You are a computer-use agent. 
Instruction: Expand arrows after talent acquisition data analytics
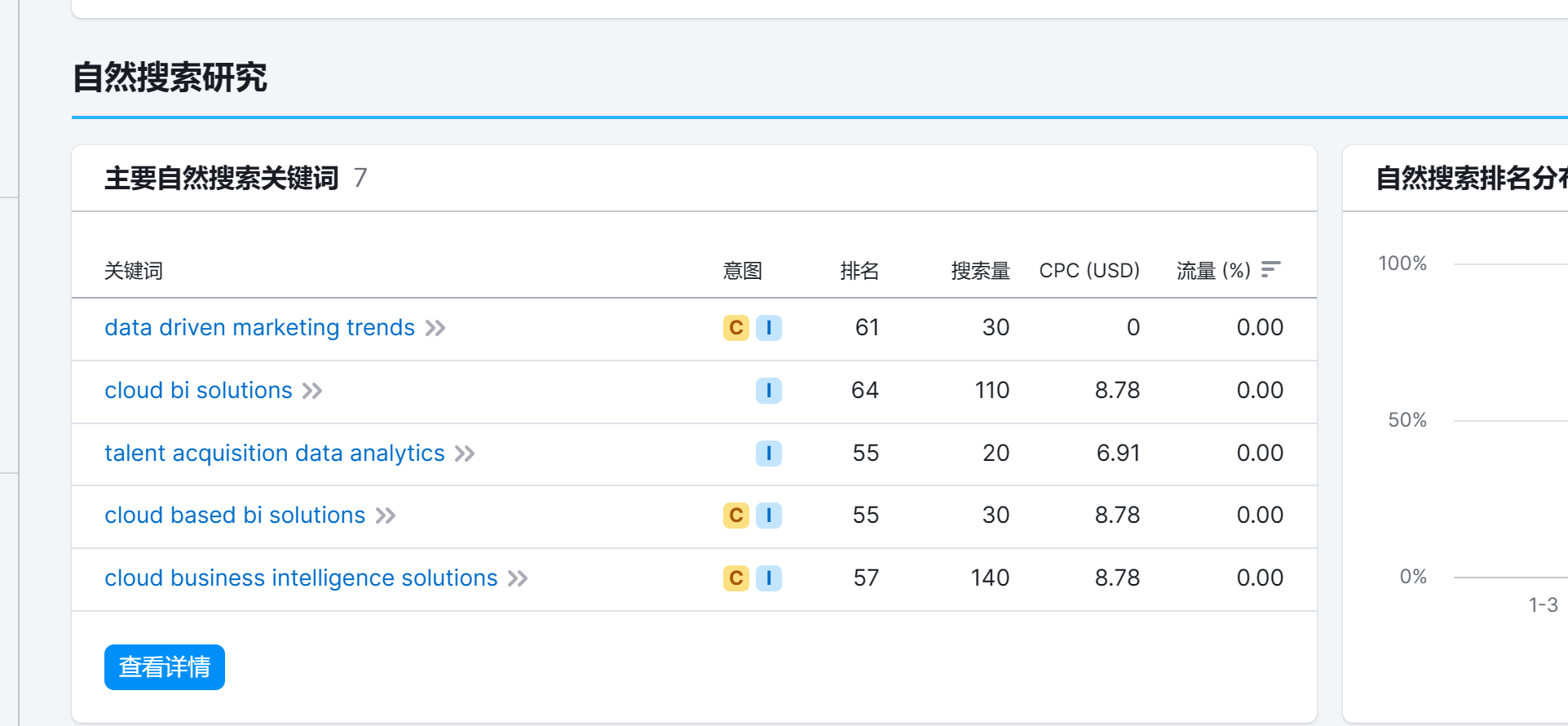click(x=465, y=454)
